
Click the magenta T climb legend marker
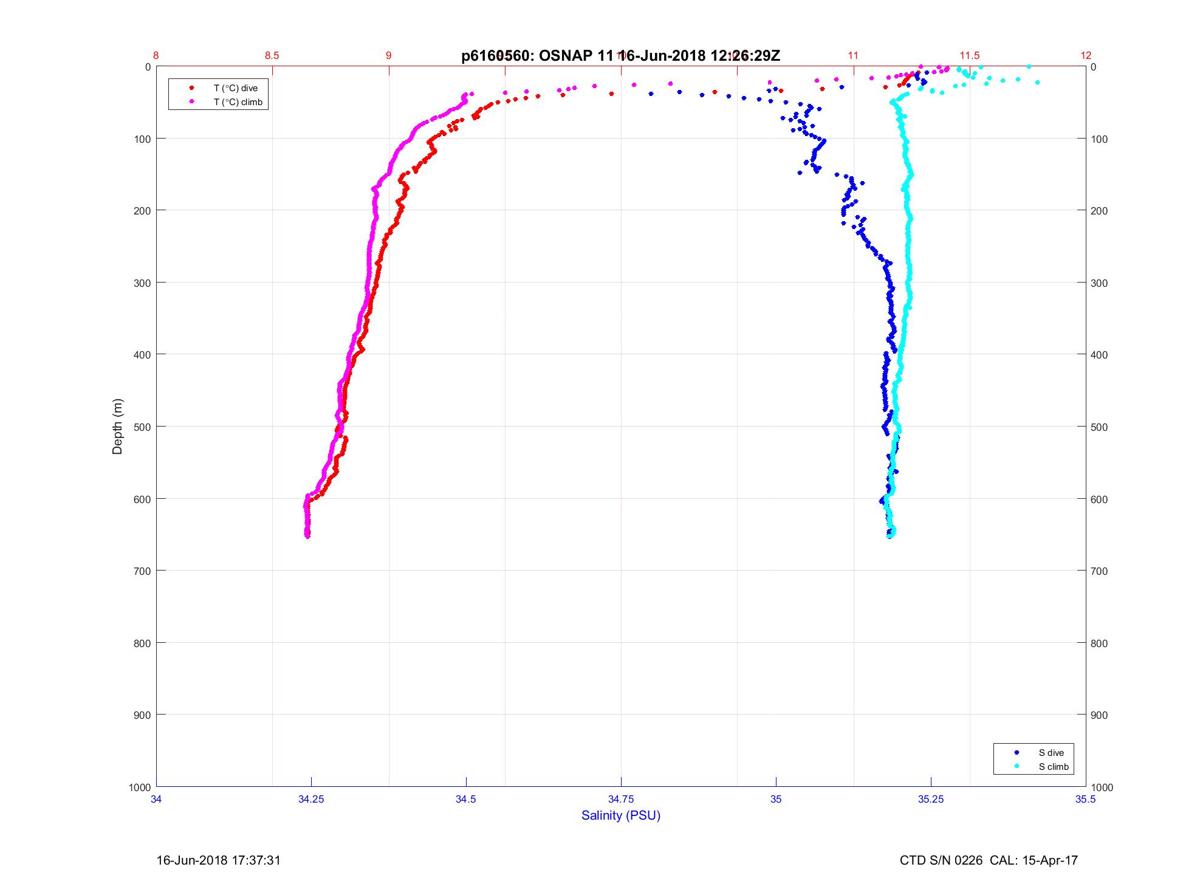[x=191, y=102]
